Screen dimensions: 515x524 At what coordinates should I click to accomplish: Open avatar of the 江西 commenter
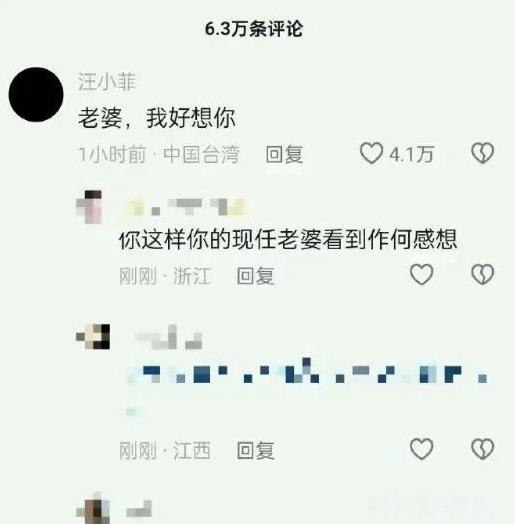pyautogui.click(x=93, y=337)
